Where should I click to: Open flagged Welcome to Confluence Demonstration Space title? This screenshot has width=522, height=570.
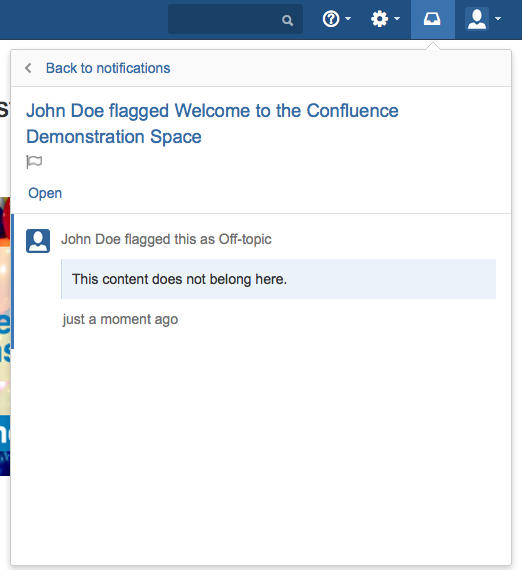click(212, 124)
